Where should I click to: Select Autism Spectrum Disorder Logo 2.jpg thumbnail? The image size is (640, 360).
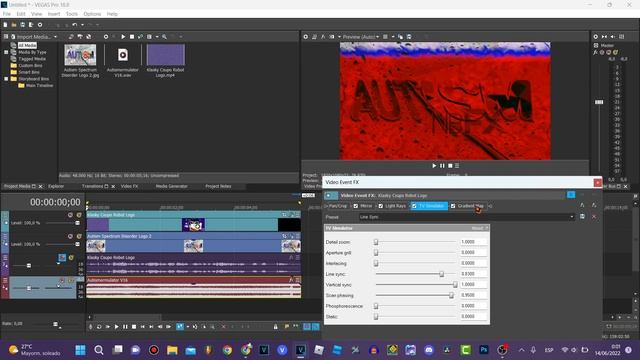tap(80, 55)
